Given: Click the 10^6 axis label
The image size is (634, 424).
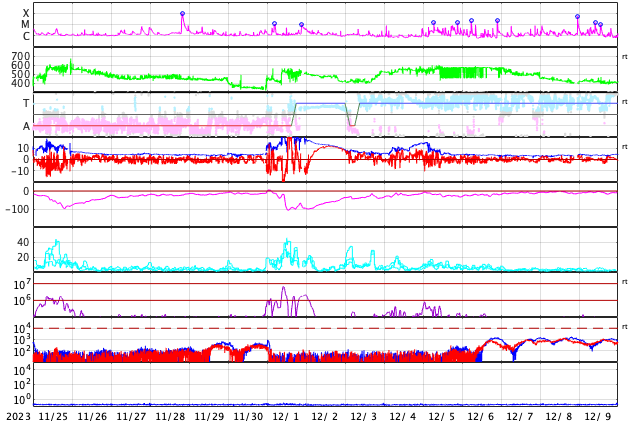Looking at the screenshot, I should click(22, 301).
